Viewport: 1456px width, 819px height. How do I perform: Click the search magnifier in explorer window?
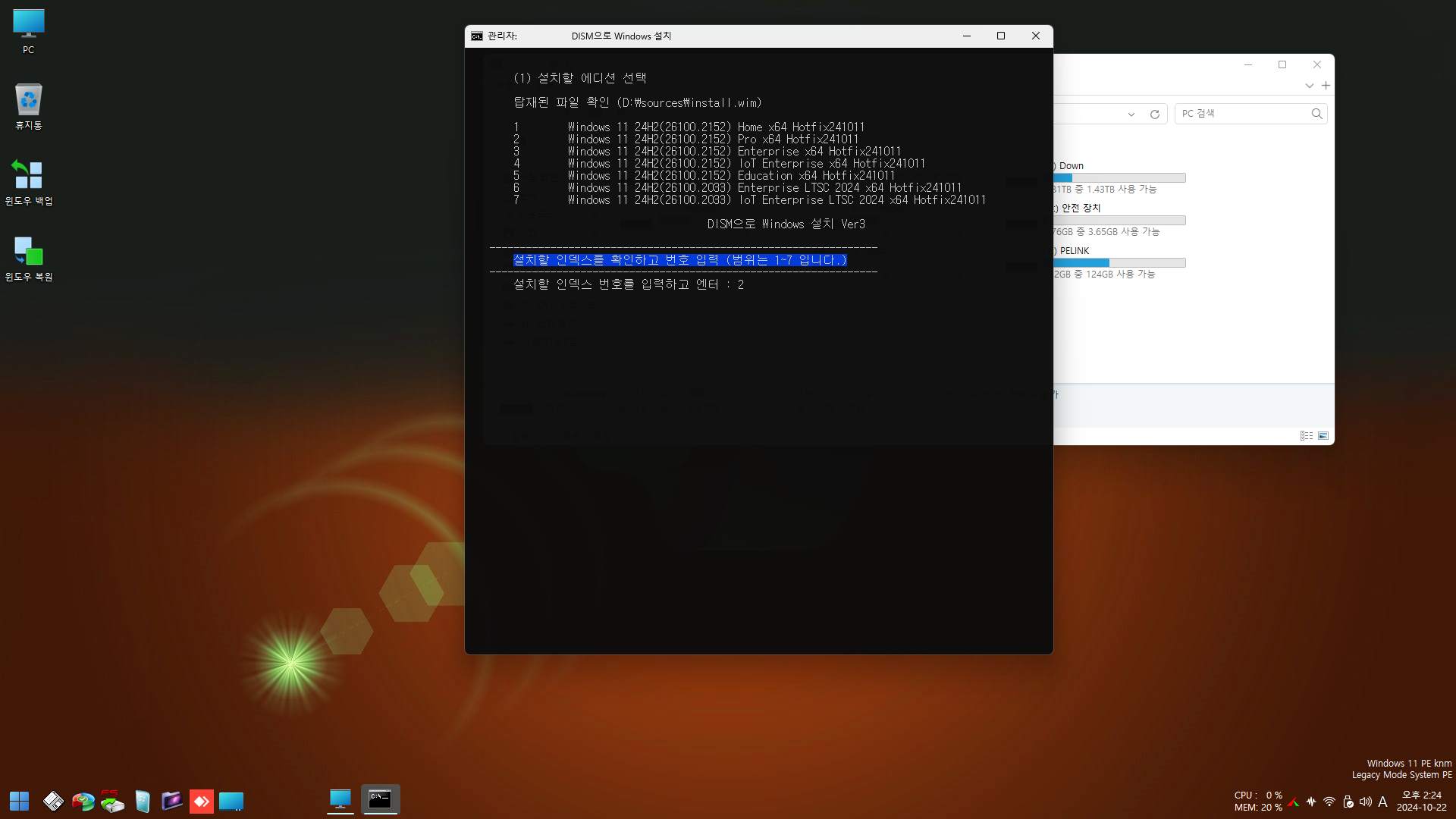[x=1316, y=114]
